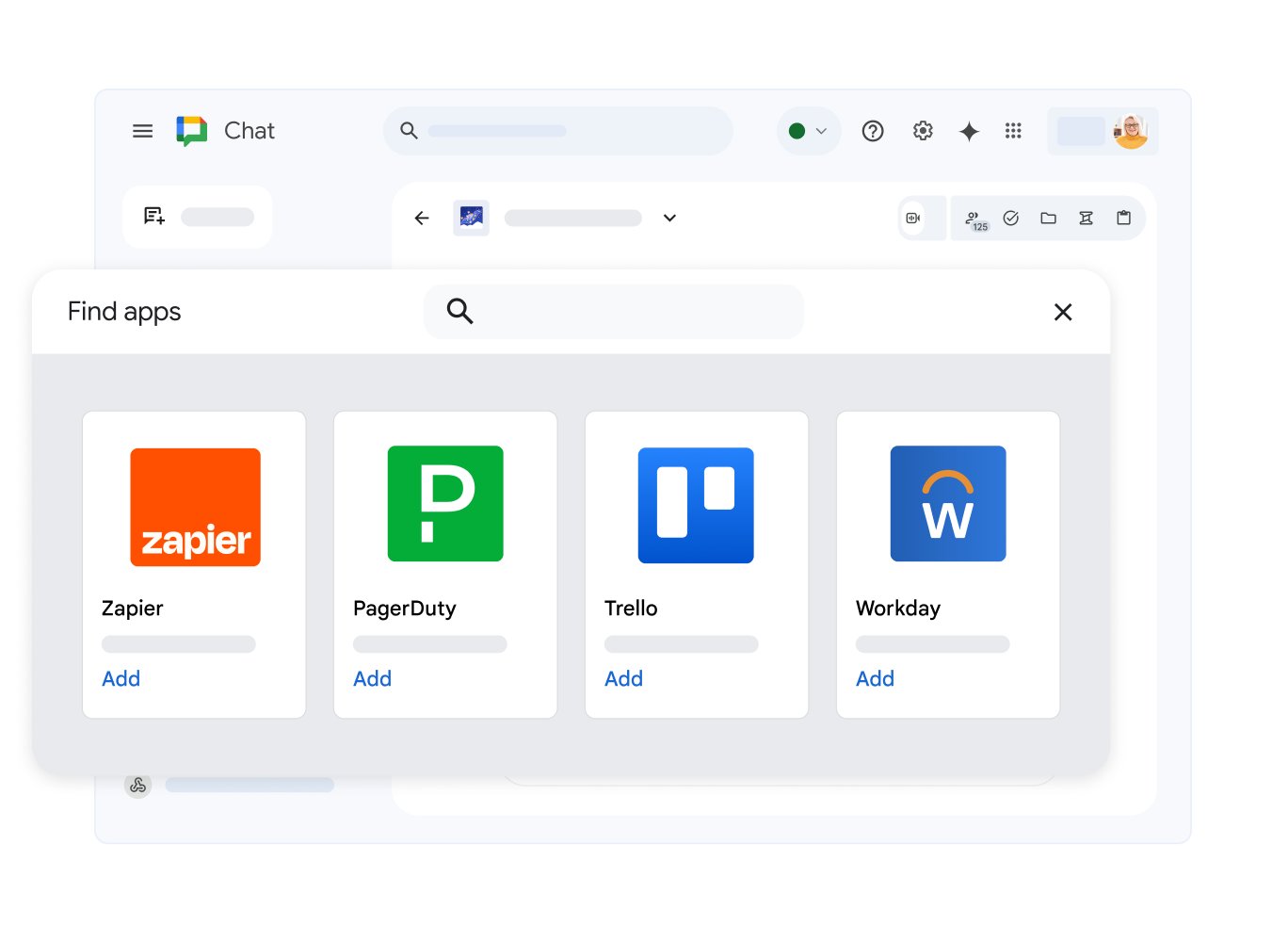1288x942 pixels.
Task: Click the Gemini sparkle icon
Action: (x=969, y=131)
